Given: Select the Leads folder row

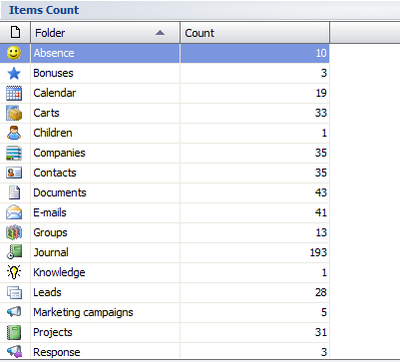Looking at the screenshot, I should pyautogui.click(x=165, y=292).
